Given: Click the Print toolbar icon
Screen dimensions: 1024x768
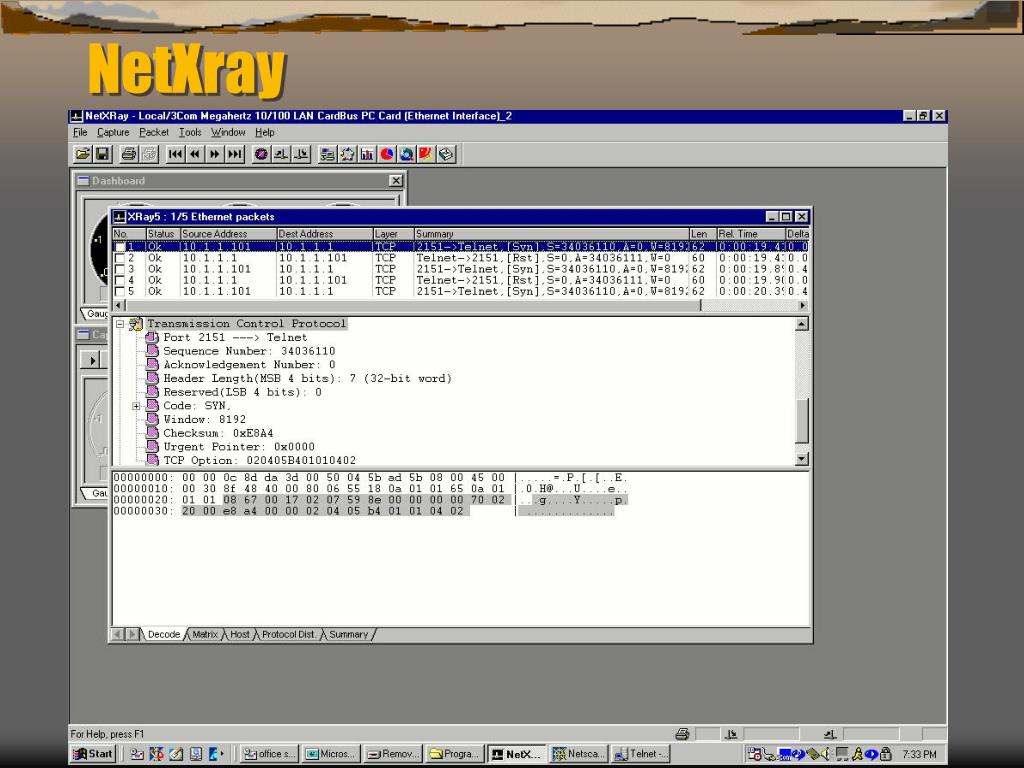Looking at the screenshot, I should click(x=129, y=154).
